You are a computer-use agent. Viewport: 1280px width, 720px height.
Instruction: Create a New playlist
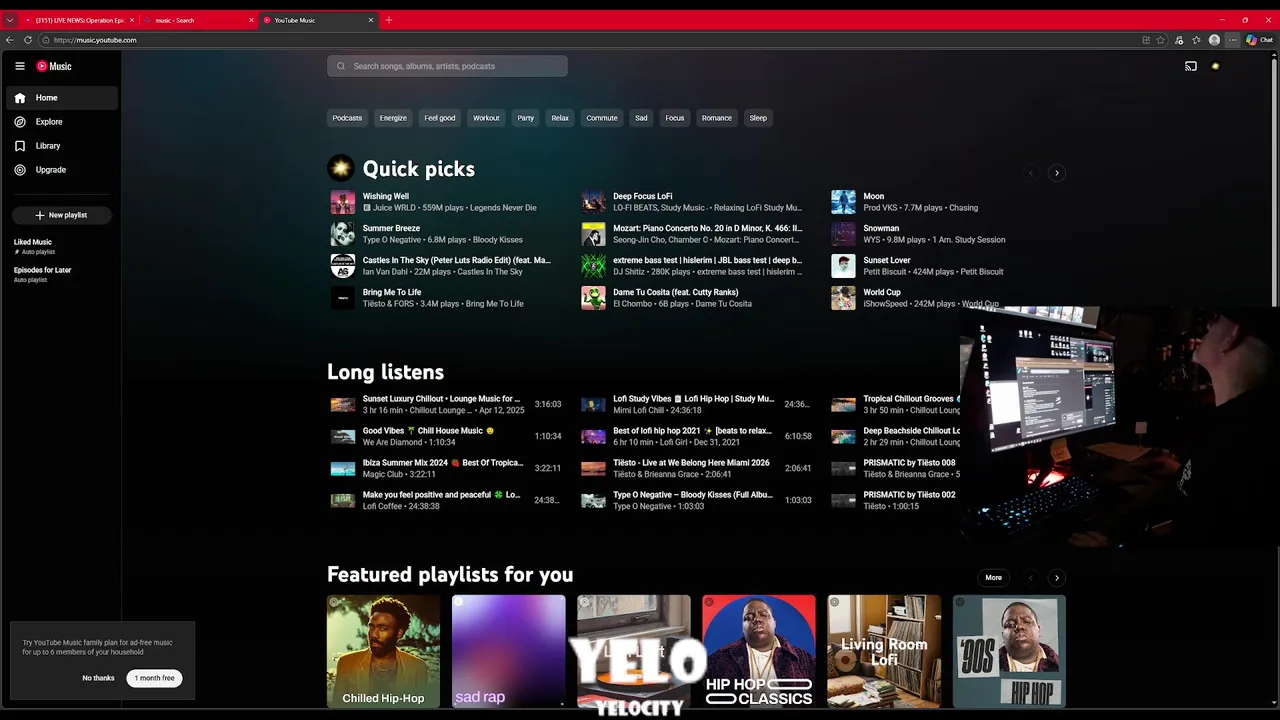(x=61, y=215)
